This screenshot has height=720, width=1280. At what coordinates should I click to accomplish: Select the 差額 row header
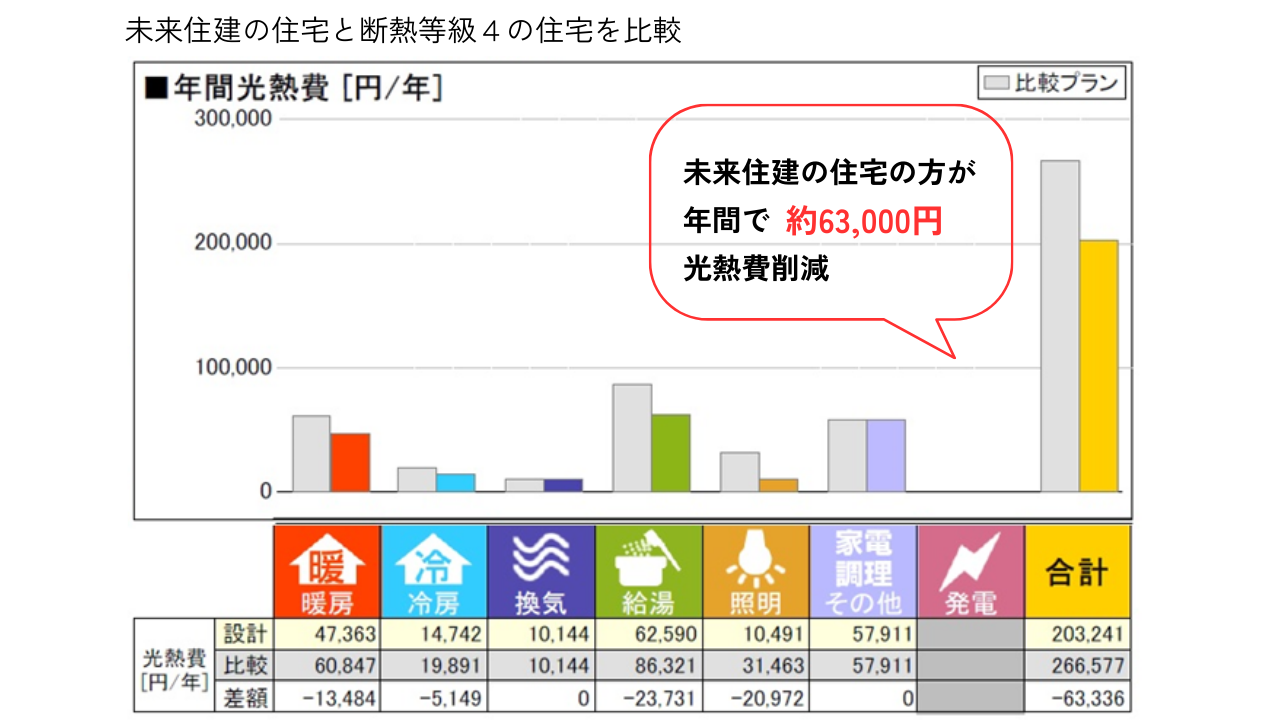[243, 697]
